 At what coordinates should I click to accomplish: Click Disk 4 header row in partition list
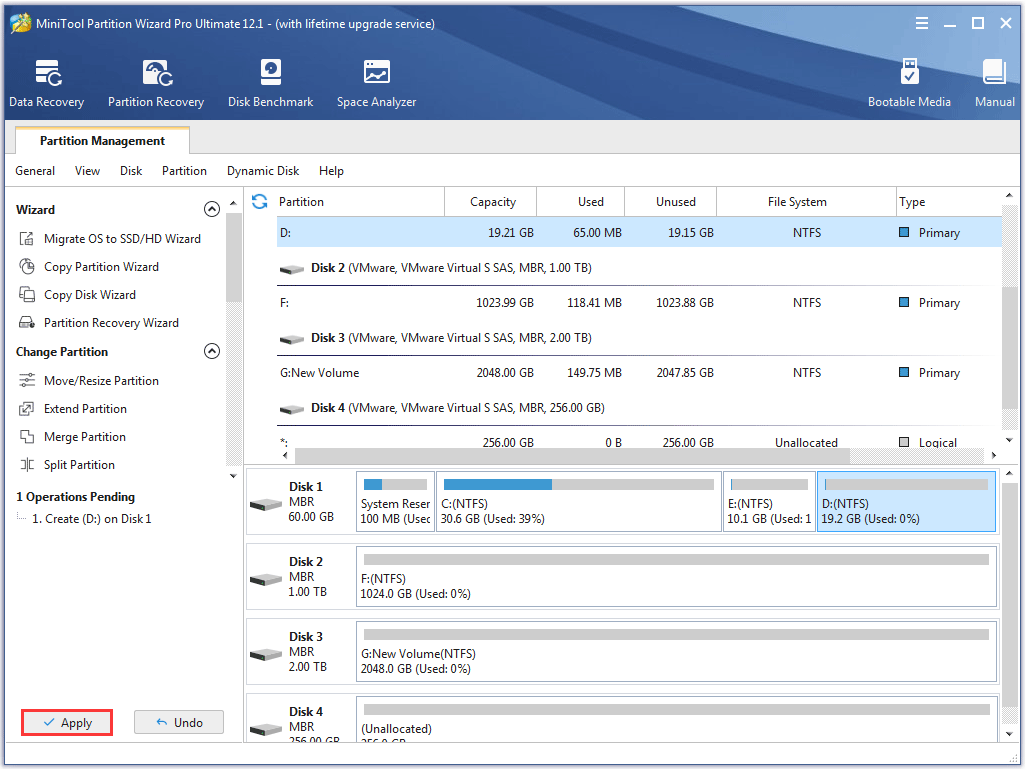tap(639, 408)
